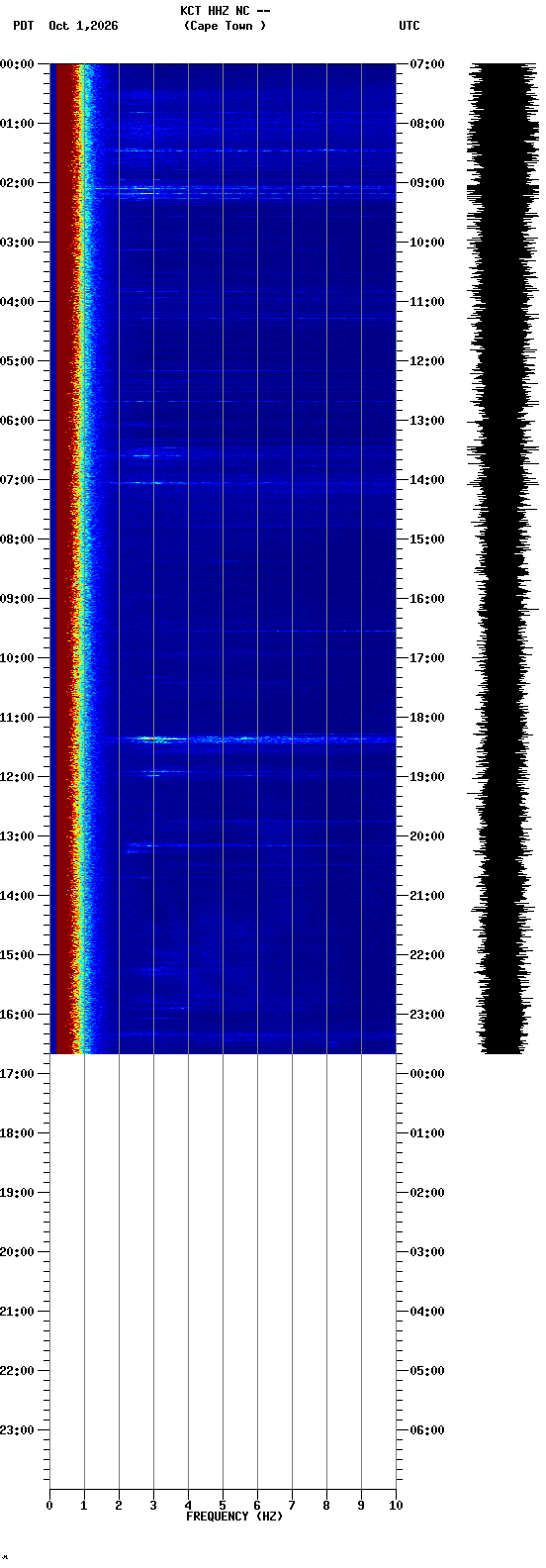Click the UTC '00:00' time label
This screenshot has width=546, height=1568.
click(426, 1074)
